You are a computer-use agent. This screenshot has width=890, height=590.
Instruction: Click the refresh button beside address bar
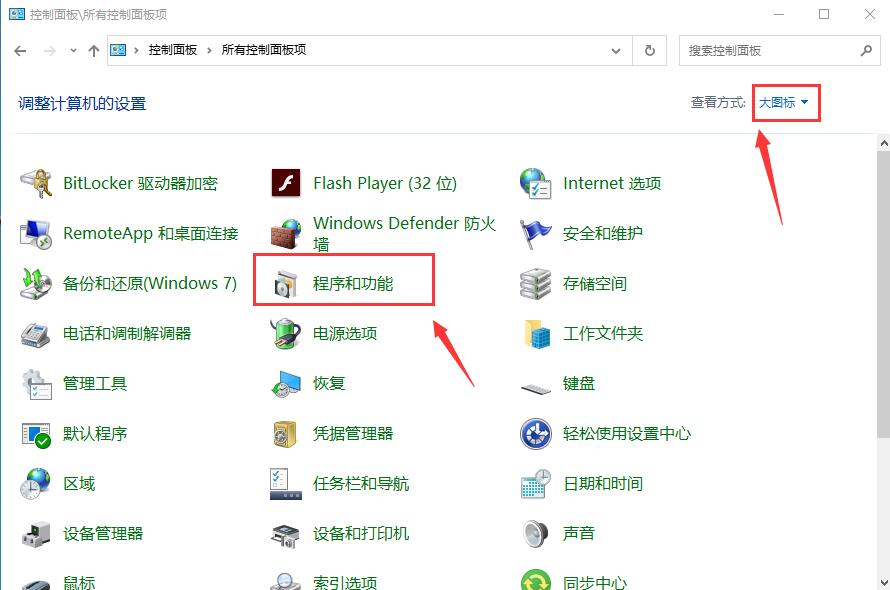[x=650, y=50]
